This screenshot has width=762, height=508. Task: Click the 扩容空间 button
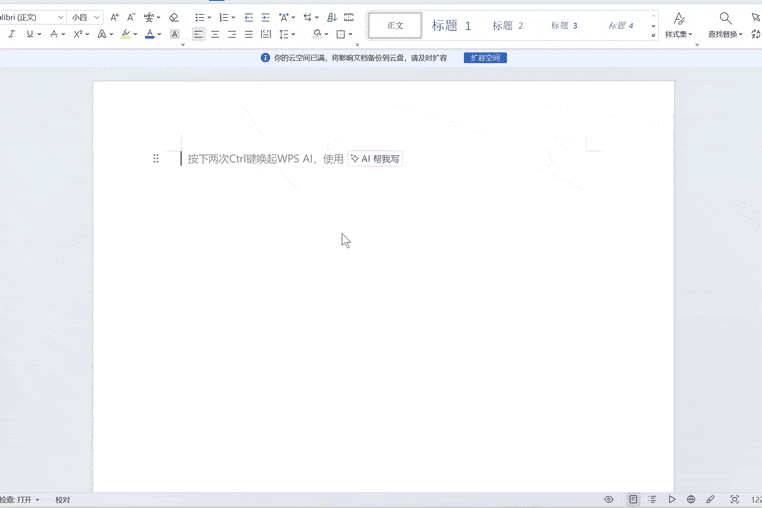coord(485,58)
